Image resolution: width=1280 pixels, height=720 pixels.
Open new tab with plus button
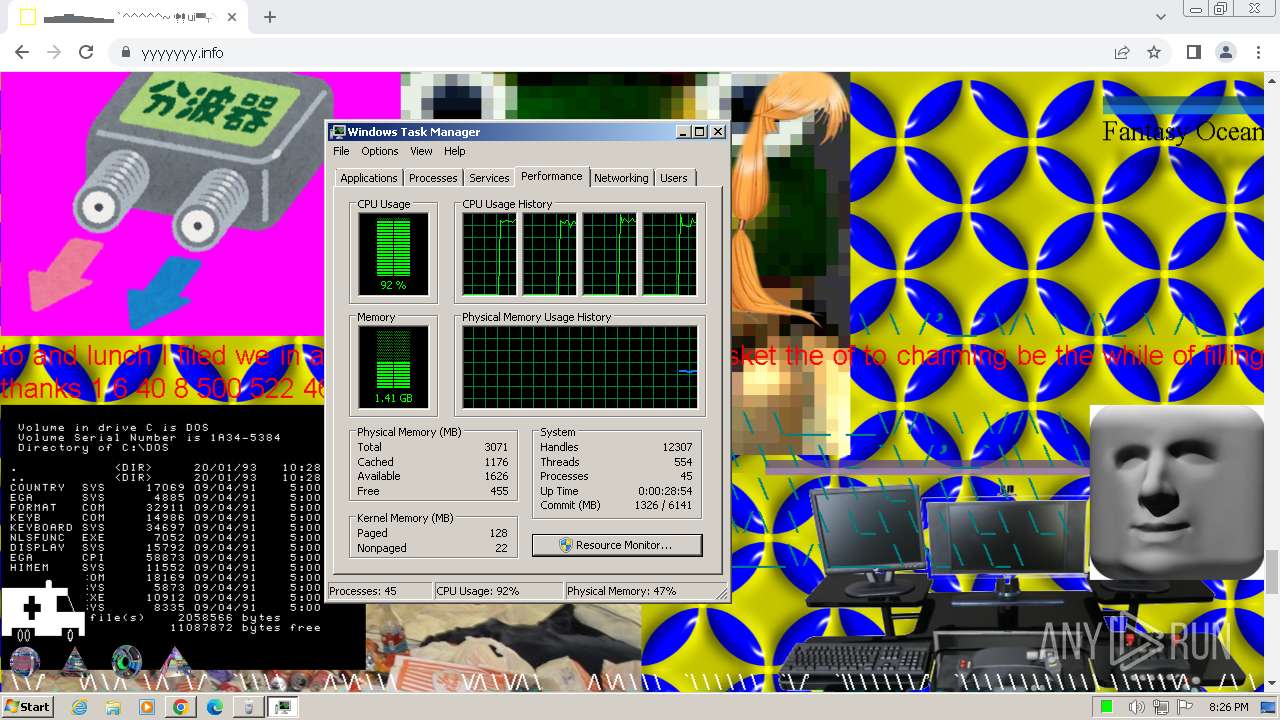270,17
